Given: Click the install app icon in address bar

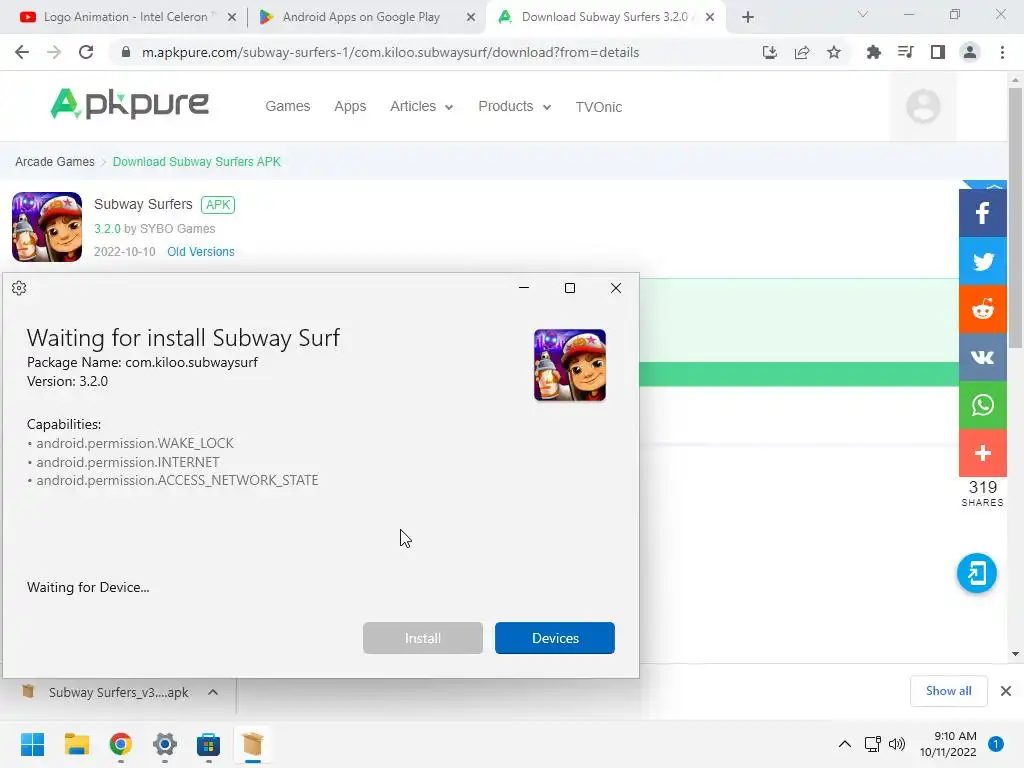Looking at the screenshot, I should pos(770,52).
